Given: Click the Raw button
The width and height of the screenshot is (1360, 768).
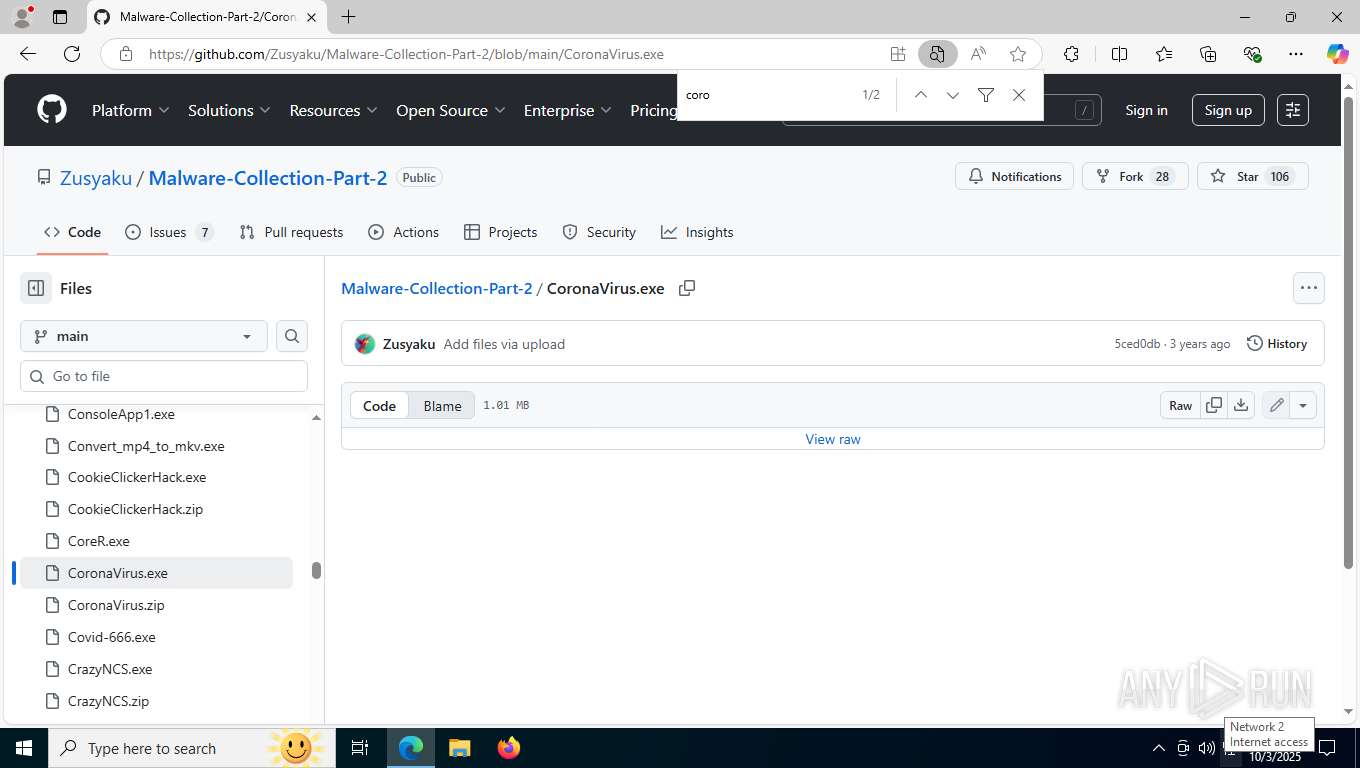Looking at the screenshot, I should click(x=1180, y=405).
